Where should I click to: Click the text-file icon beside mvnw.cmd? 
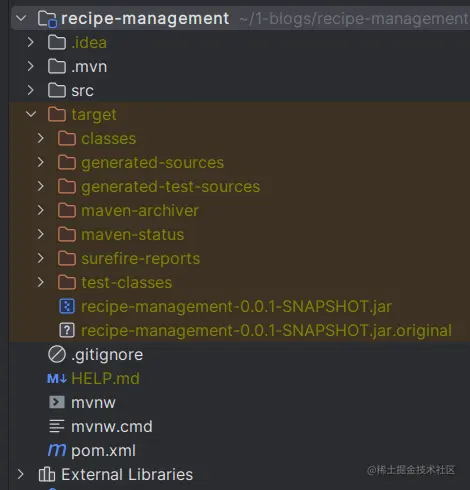point(57,426)
